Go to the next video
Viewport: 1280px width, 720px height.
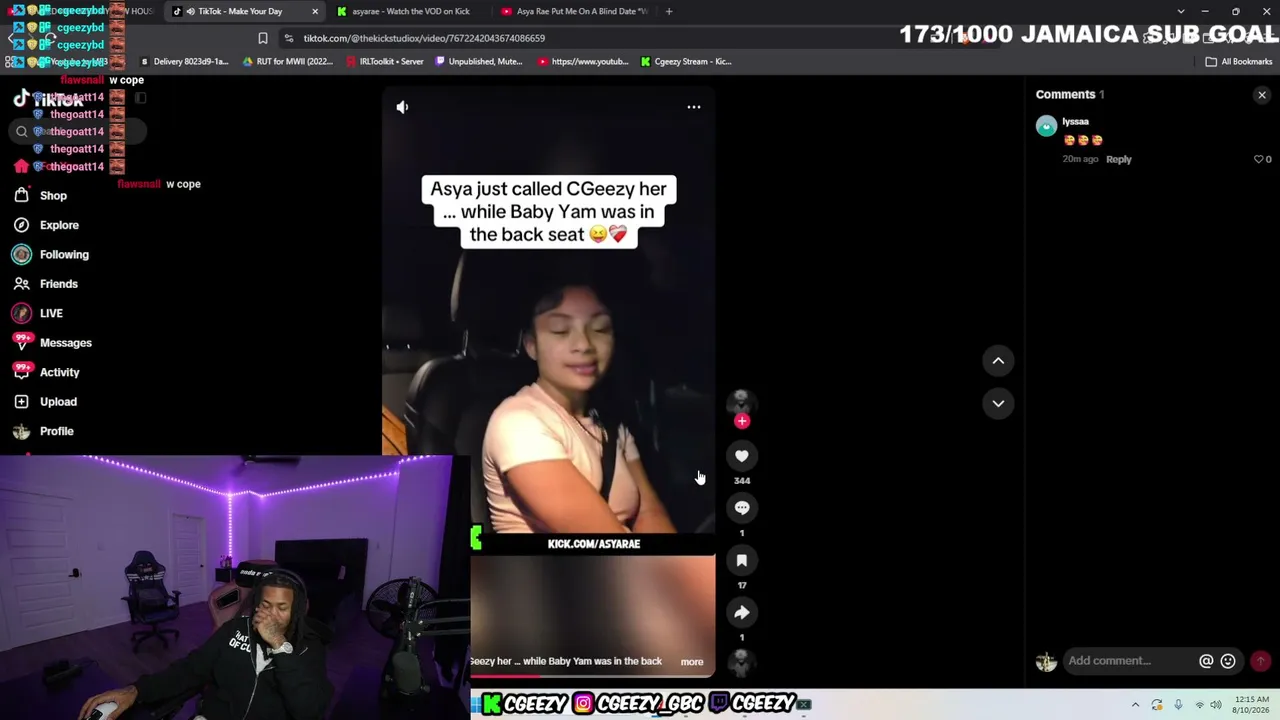pos(998,403)
